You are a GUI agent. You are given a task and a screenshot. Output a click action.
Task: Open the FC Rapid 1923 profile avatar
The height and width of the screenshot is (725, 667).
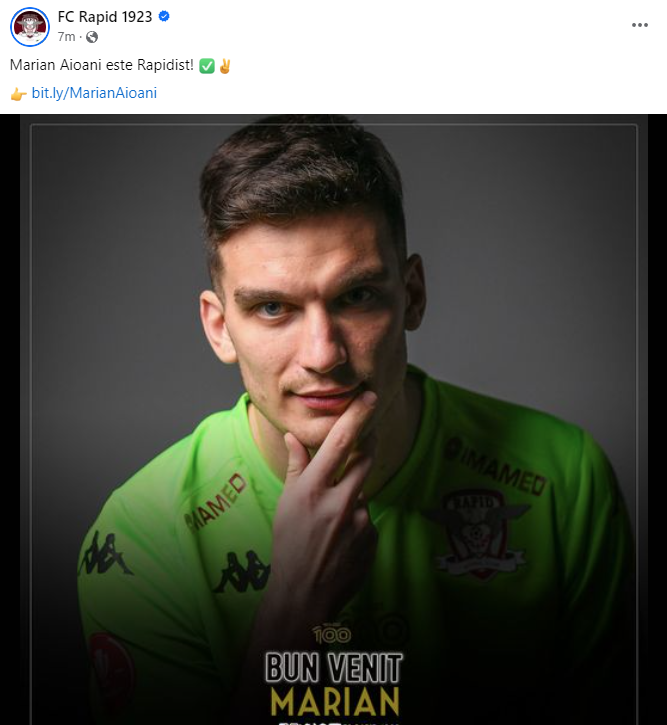tap(30, 27)
